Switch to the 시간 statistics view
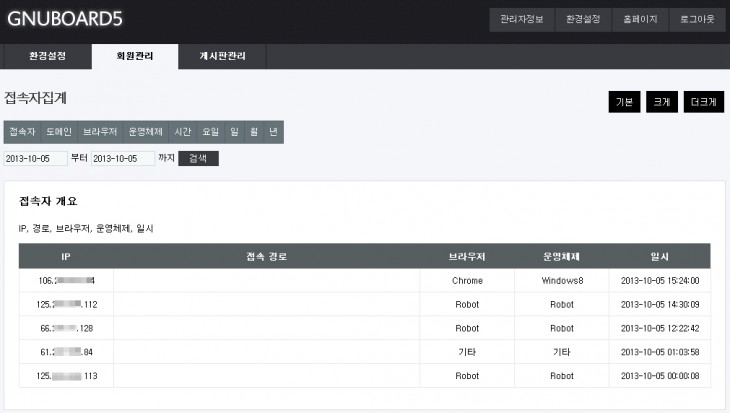The width and height of the screenshot is (730, 413). point(182,132)
